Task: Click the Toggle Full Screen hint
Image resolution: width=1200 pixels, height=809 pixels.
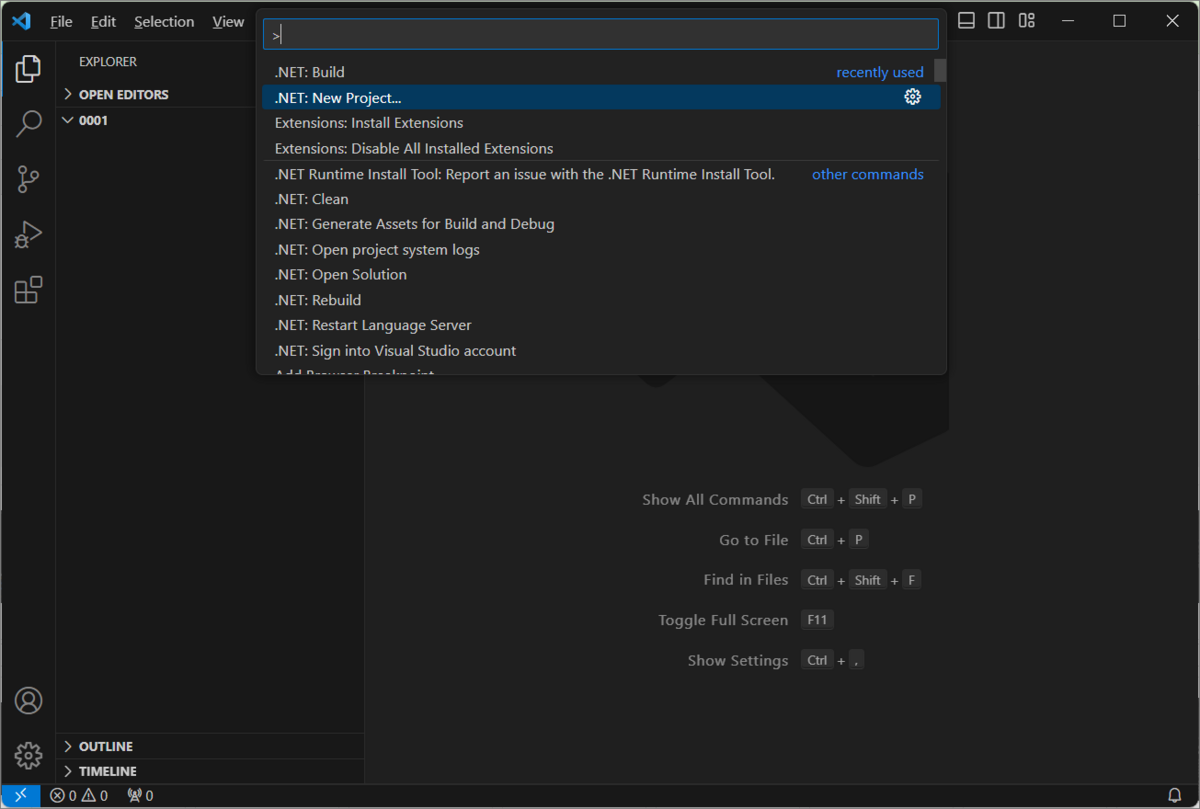Action: (723, 620)
